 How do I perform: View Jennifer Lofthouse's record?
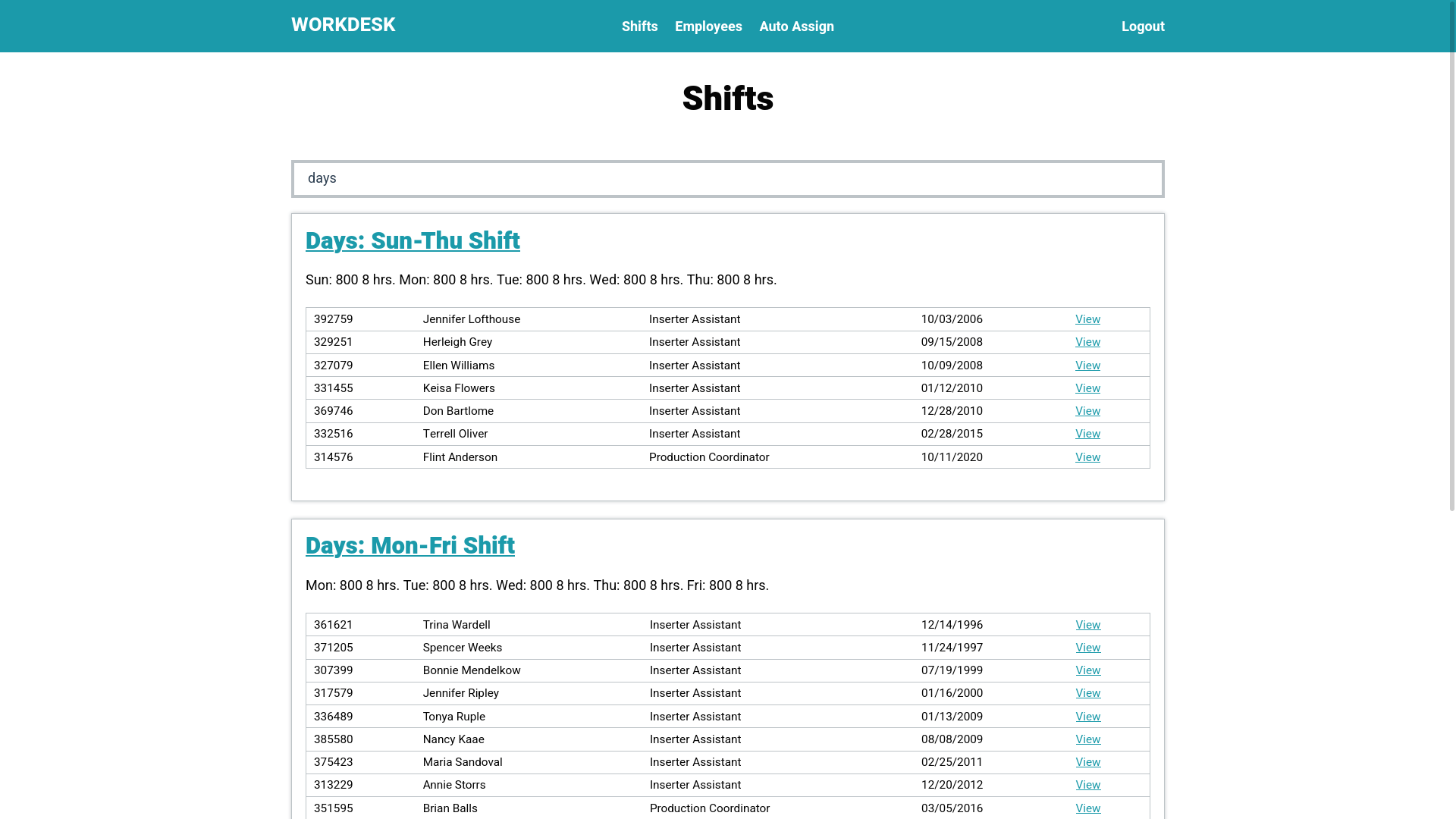coord(1087,319)
